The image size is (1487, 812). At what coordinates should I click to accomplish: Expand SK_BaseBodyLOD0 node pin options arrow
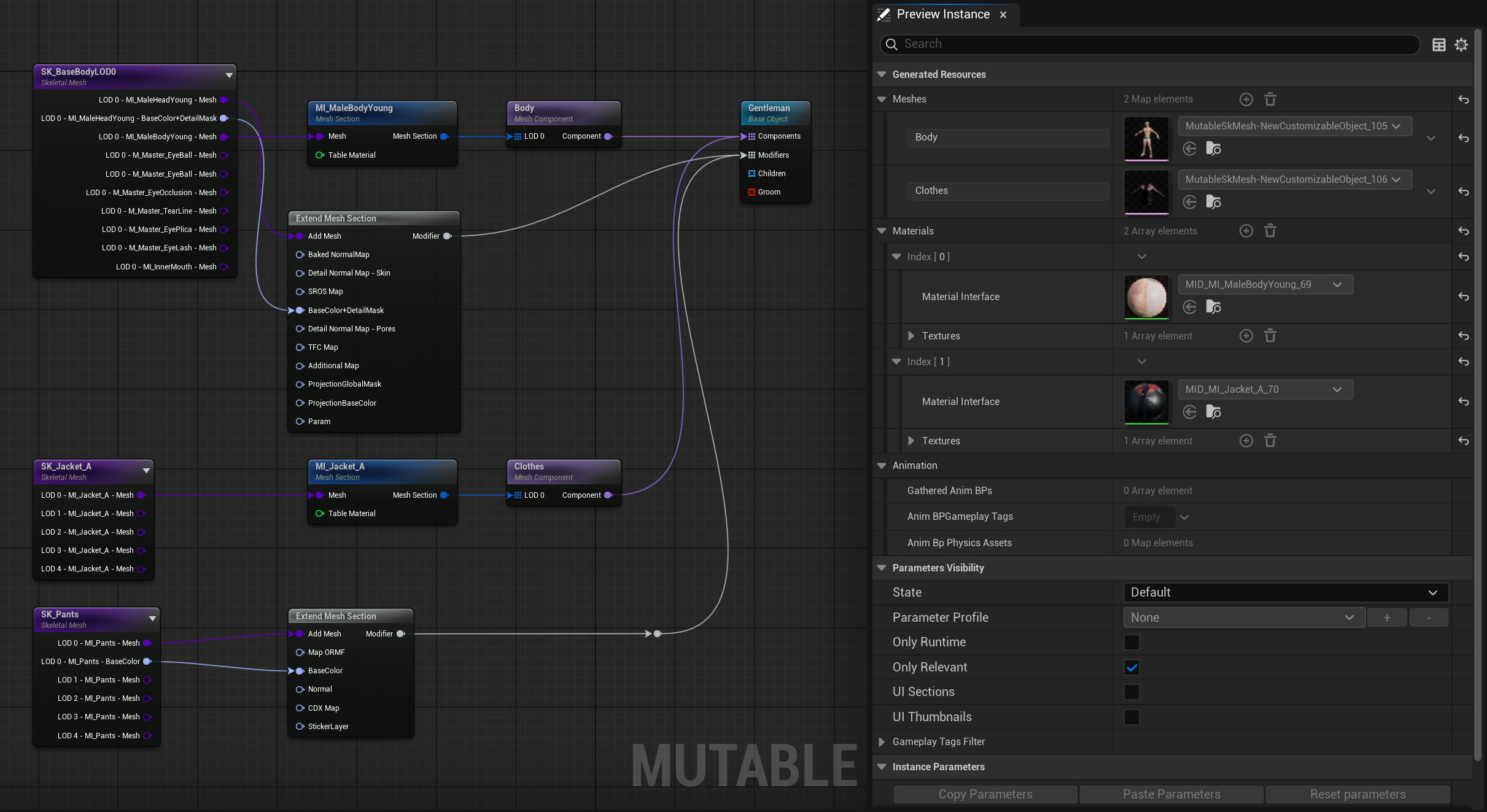coord(229,75)
